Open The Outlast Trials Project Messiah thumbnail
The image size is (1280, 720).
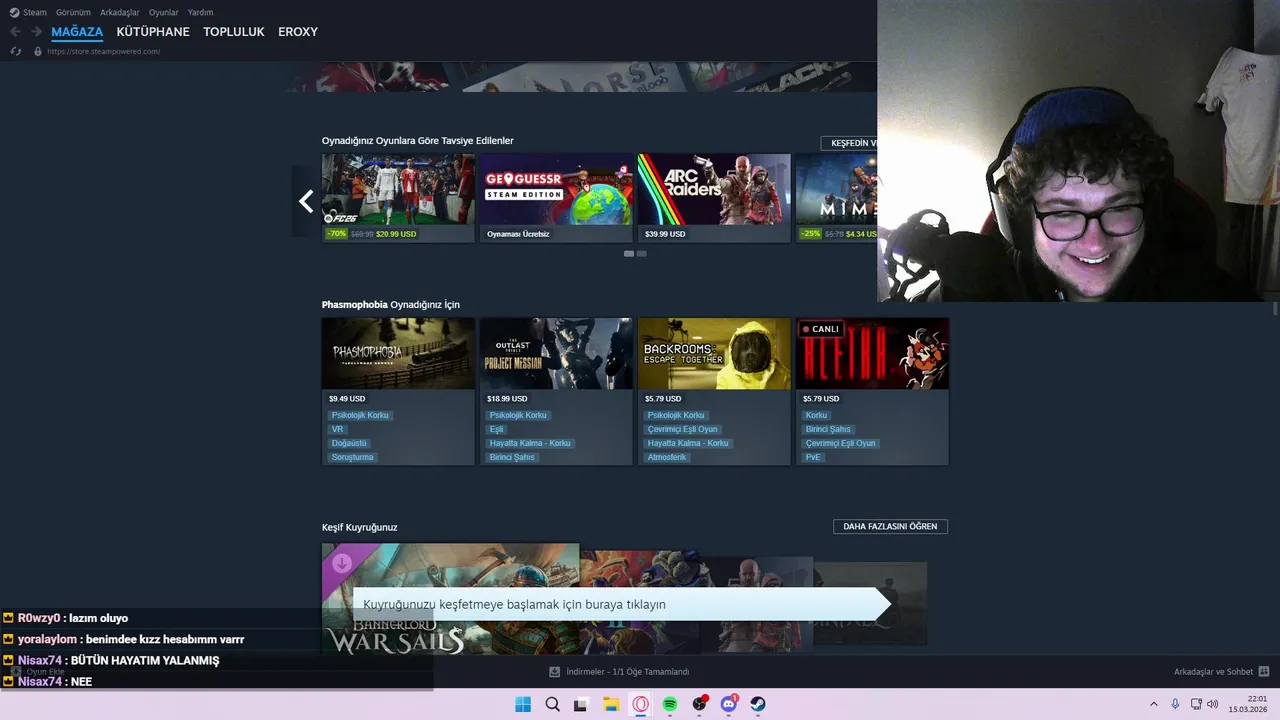[556, 353]
